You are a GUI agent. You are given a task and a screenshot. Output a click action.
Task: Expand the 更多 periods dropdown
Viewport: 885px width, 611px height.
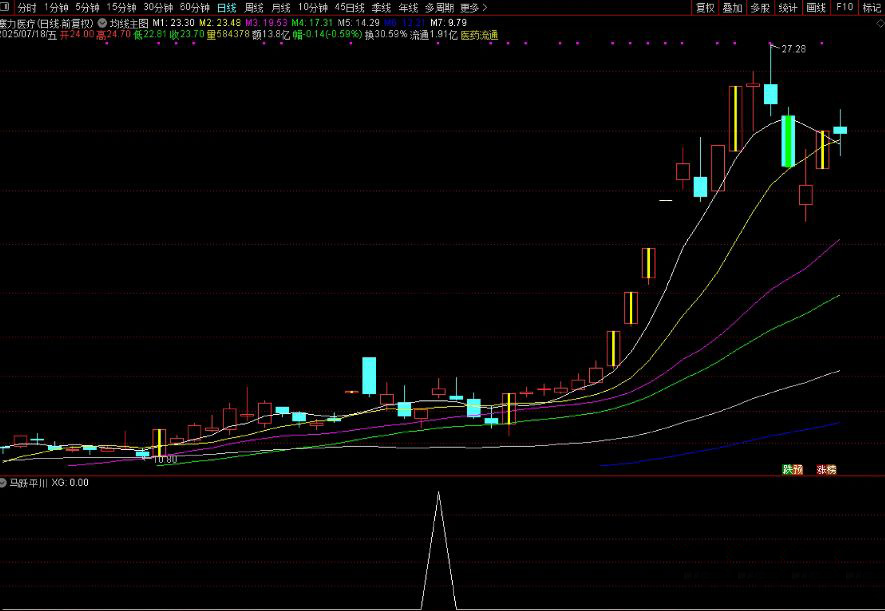tap(473, 7)
